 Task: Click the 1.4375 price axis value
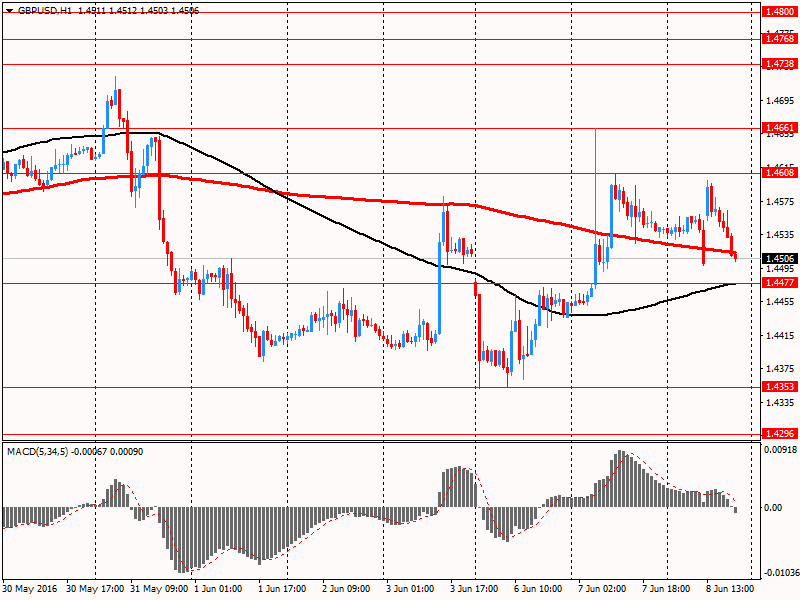tap(780, 368)
